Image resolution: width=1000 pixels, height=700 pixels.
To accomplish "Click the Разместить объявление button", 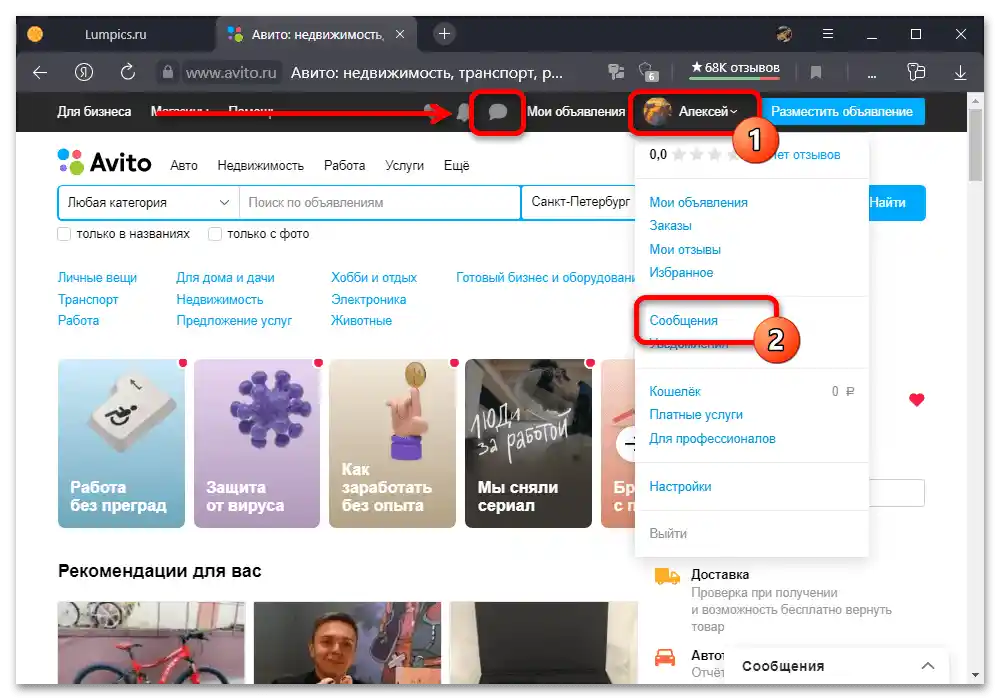I will pos(842,112).
